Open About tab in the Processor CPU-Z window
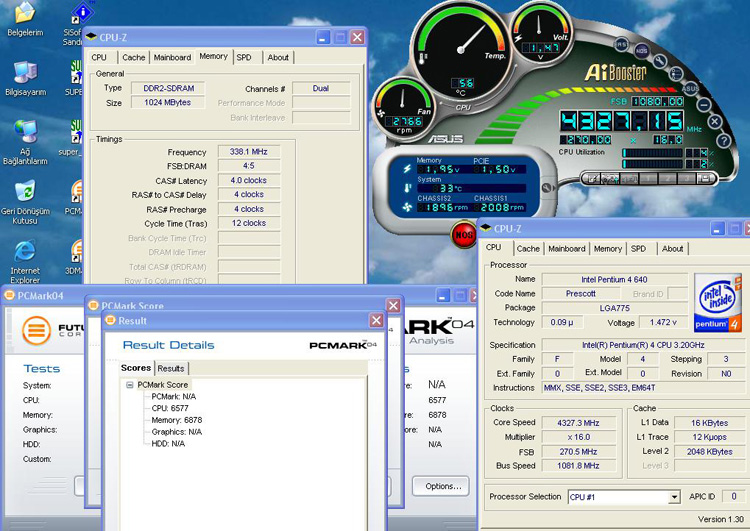 (673, 249)
